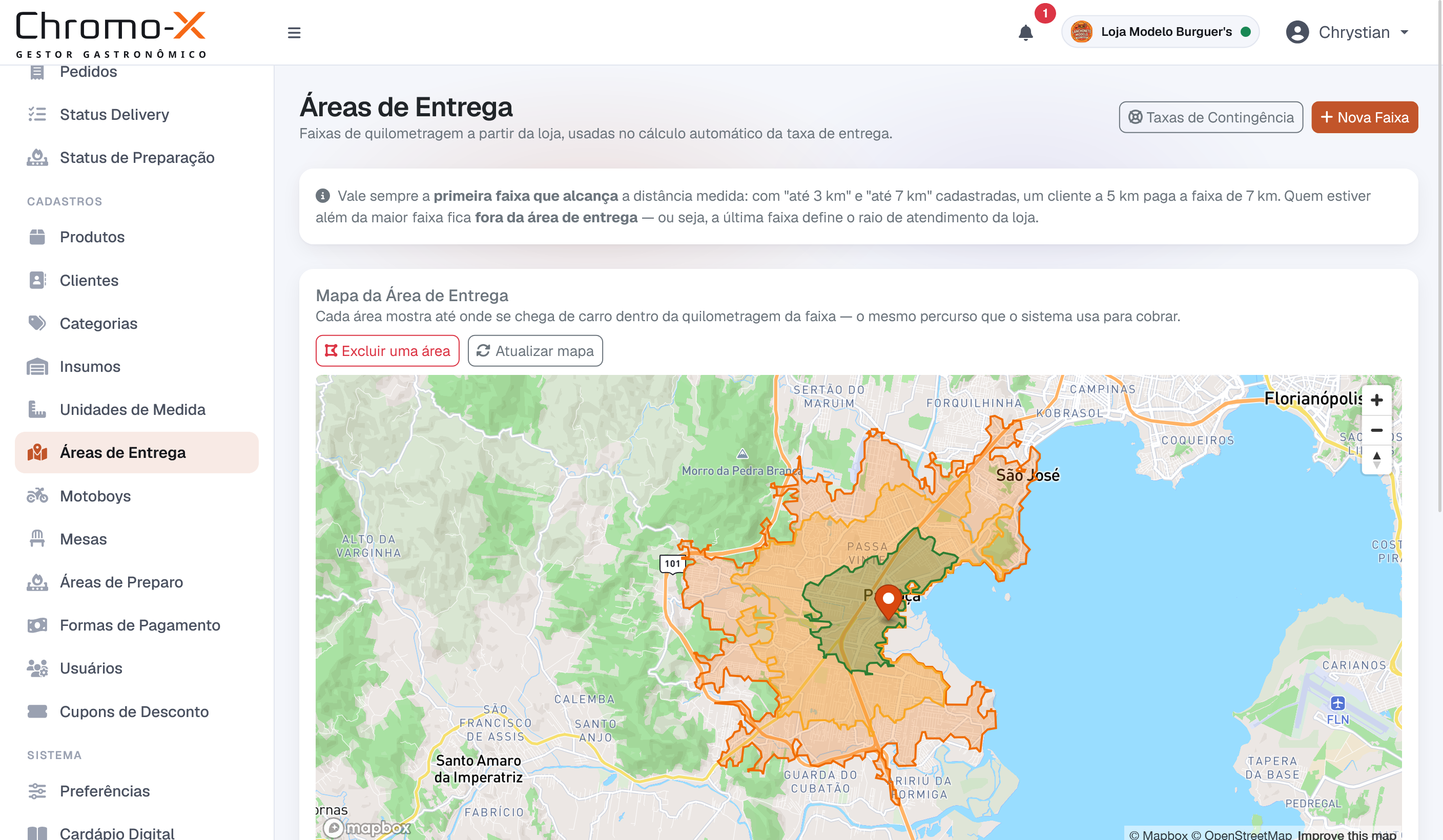This screenshot has width=1443, height=840.
Task: Click the Unidades de Medida ruler icon
Action: [37, 410]
